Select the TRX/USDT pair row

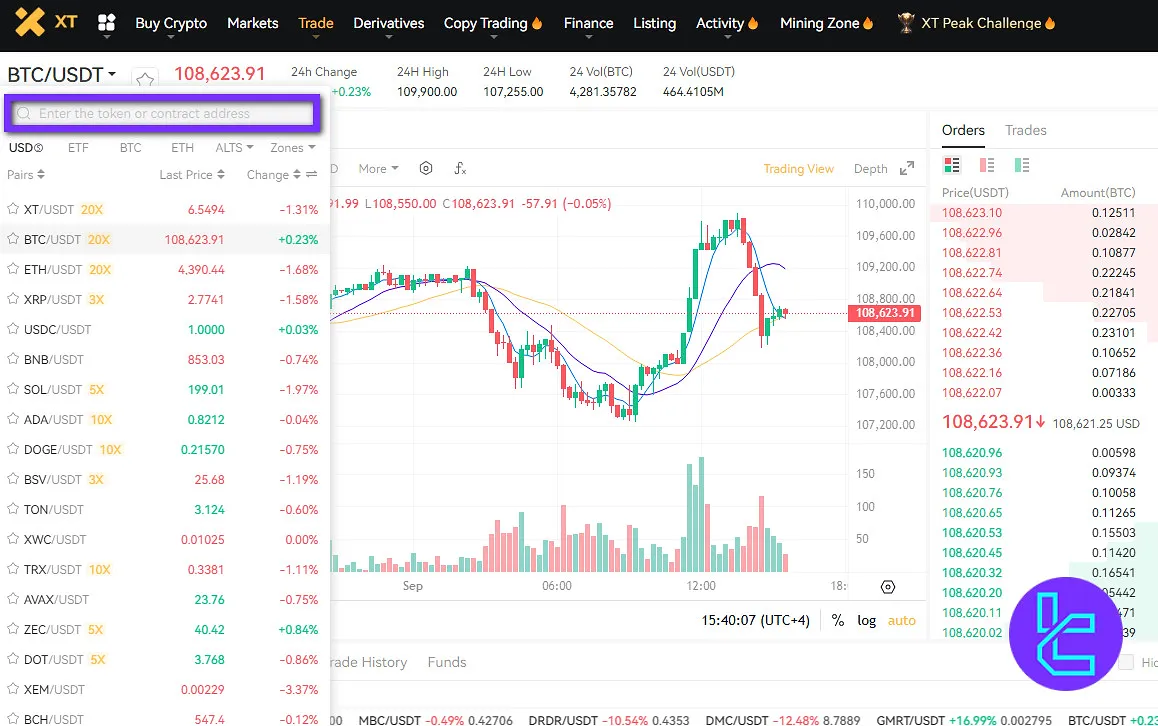tap(164, 569)
